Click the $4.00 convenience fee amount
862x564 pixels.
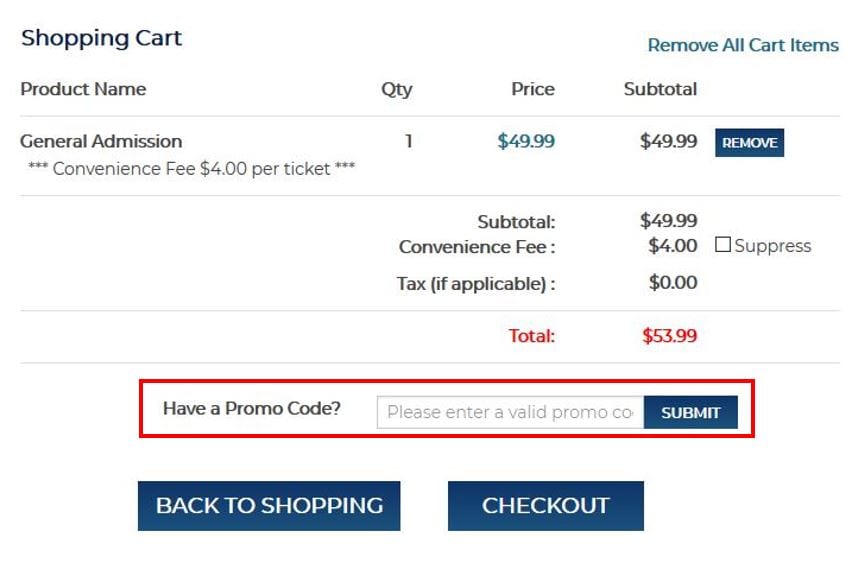point(673,246)
